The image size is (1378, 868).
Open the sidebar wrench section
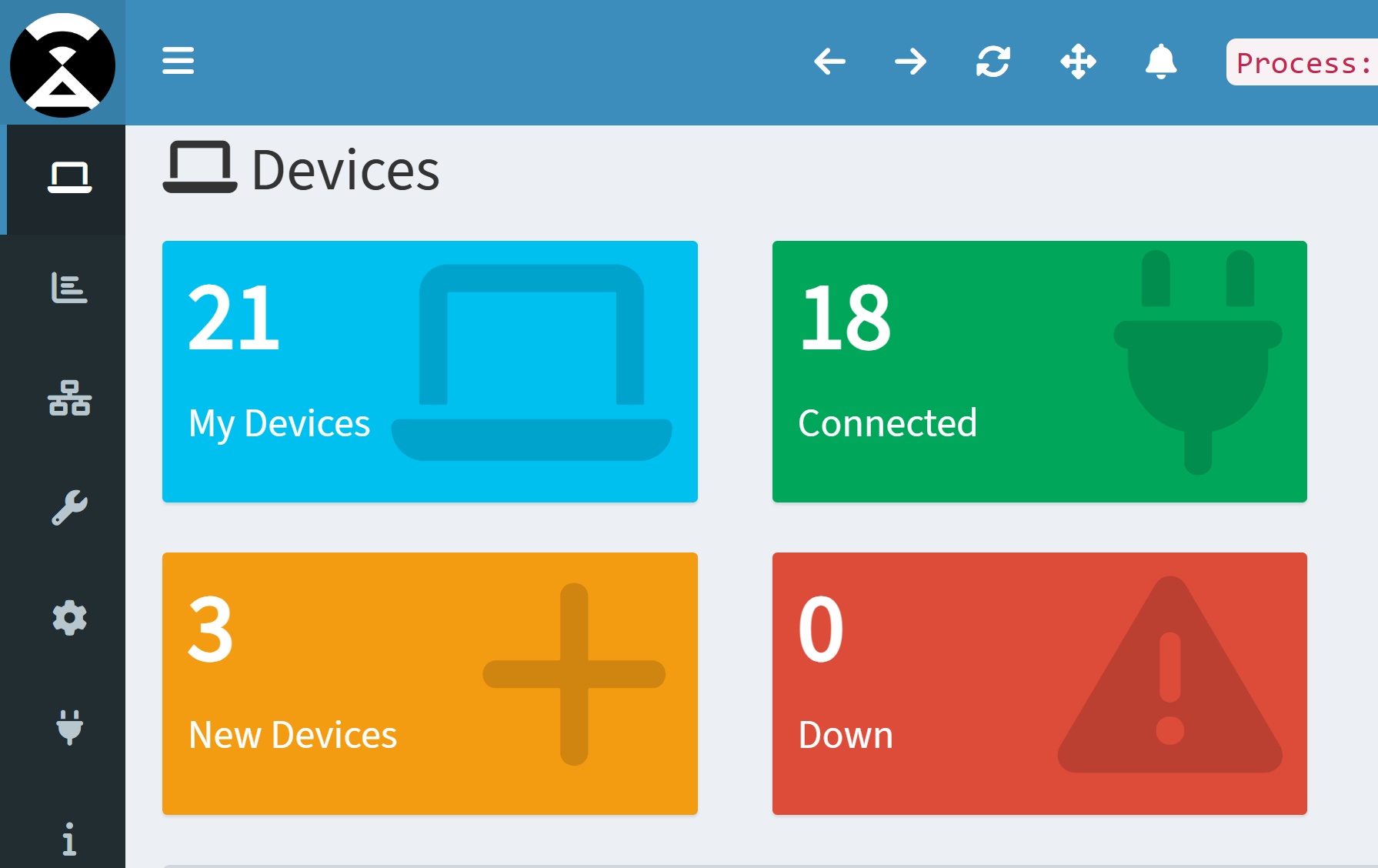click(x=69, y=509)
